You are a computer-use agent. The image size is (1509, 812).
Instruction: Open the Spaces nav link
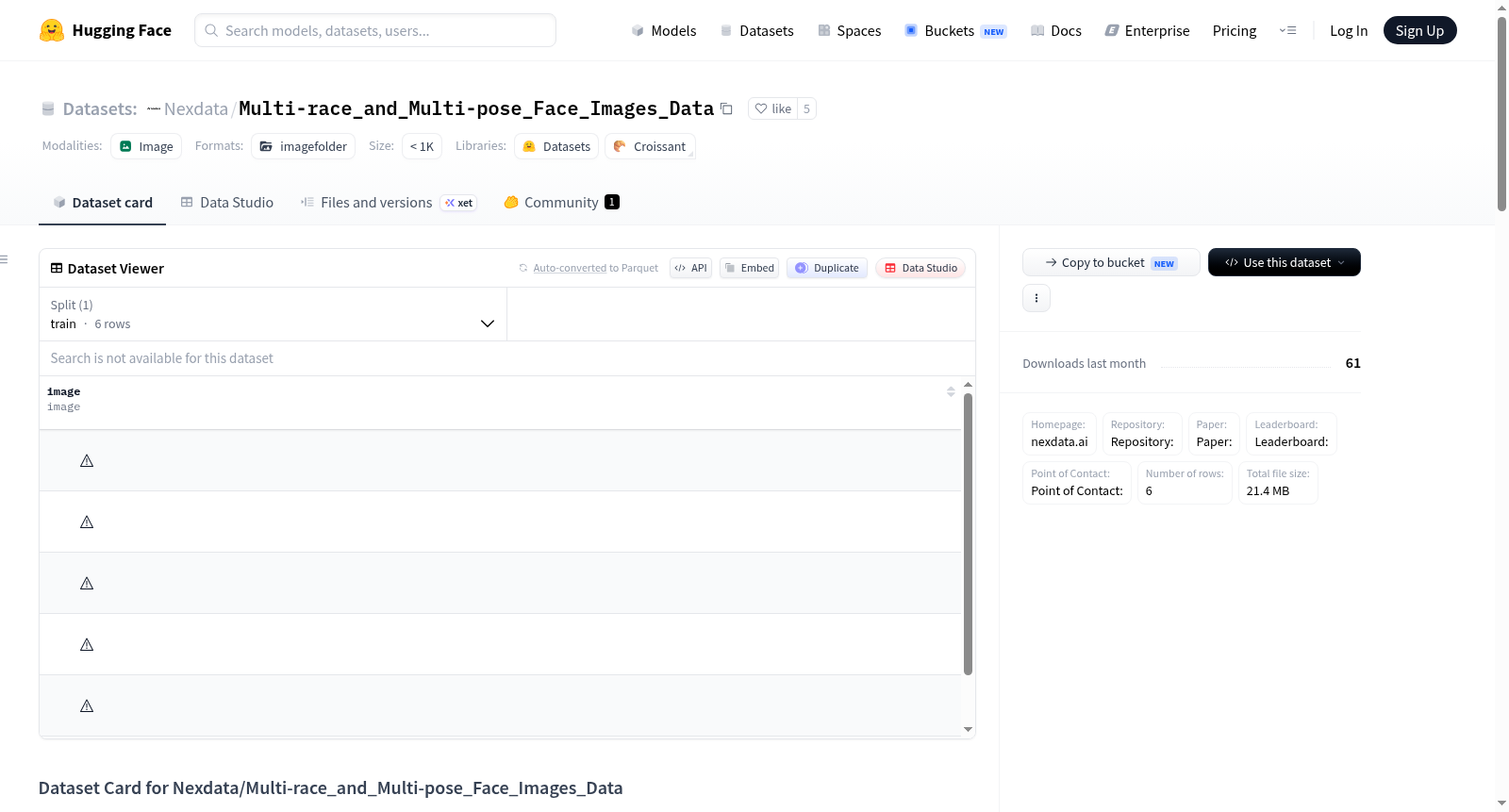coord(849,30)
